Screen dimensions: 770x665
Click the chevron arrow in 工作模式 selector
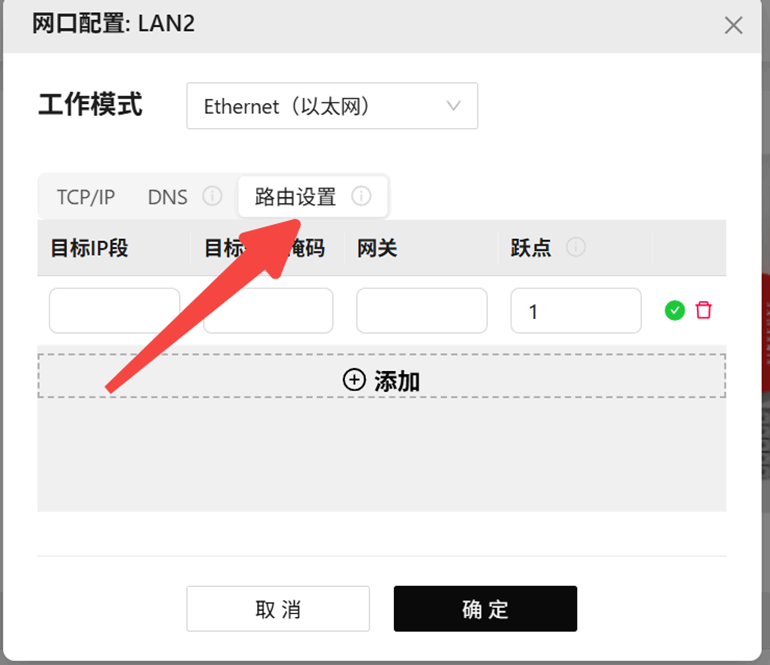453,106
